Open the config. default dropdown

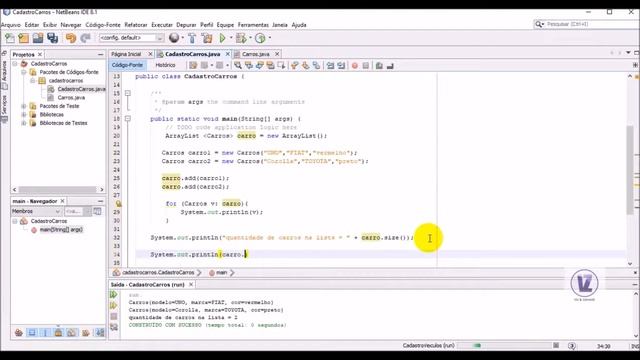point(131,38)
